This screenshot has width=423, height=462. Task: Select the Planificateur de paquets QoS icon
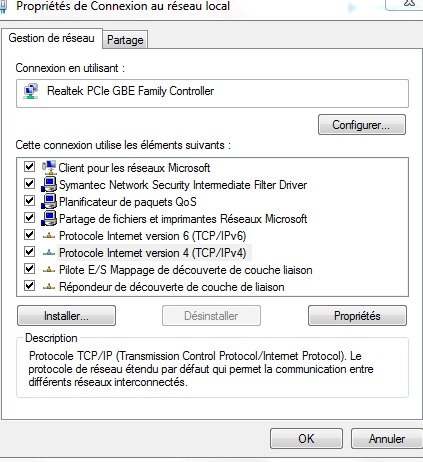click(x=49, y=201)
